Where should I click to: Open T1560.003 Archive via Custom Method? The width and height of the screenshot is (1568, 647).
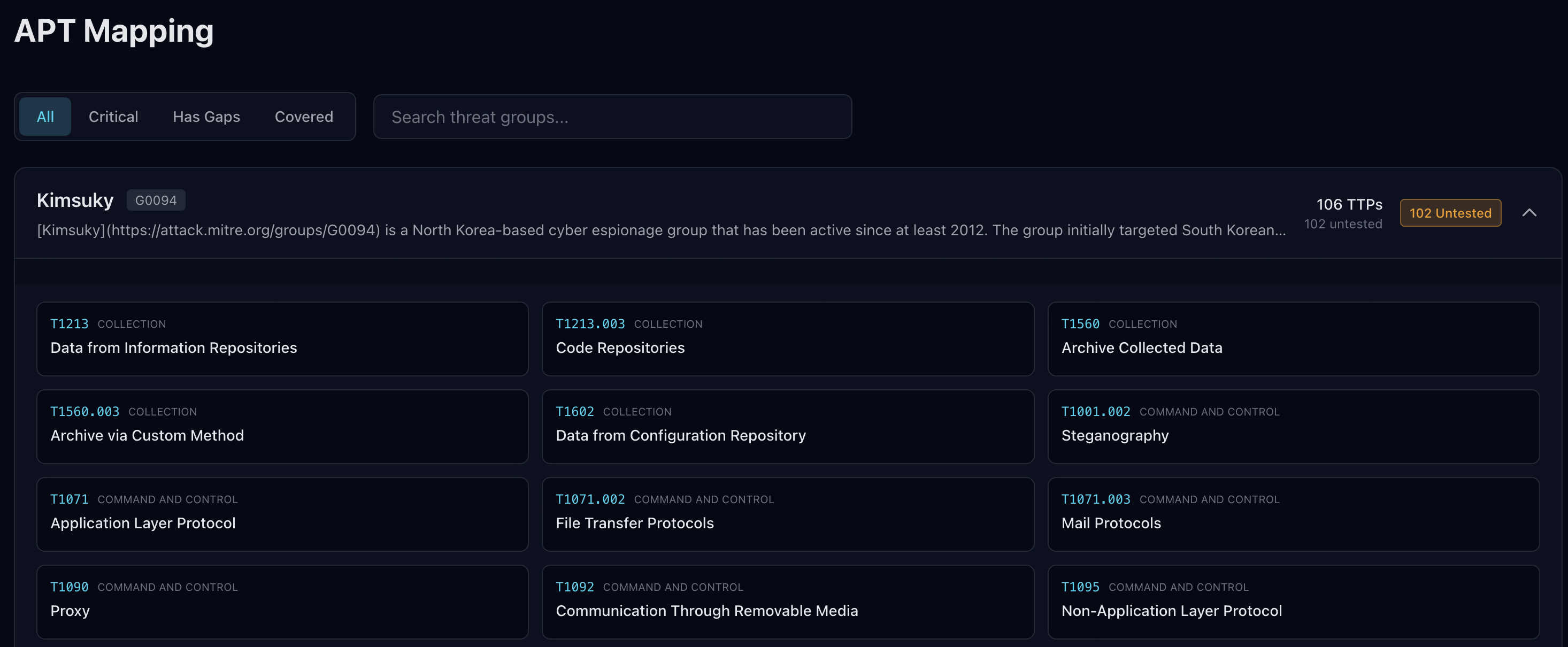point(282,426)
